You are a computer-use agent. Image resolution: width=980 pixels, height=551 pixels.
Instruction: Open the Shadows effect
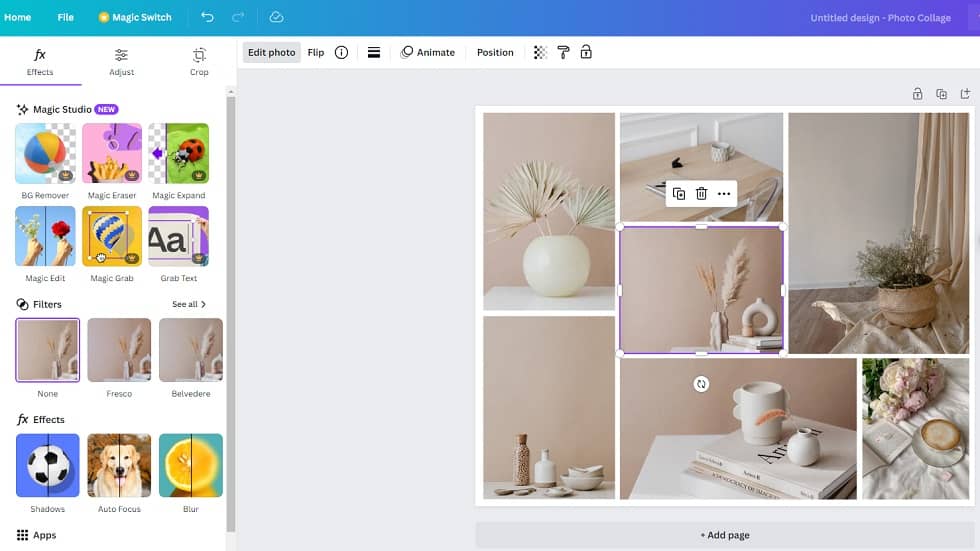point(48,465)
